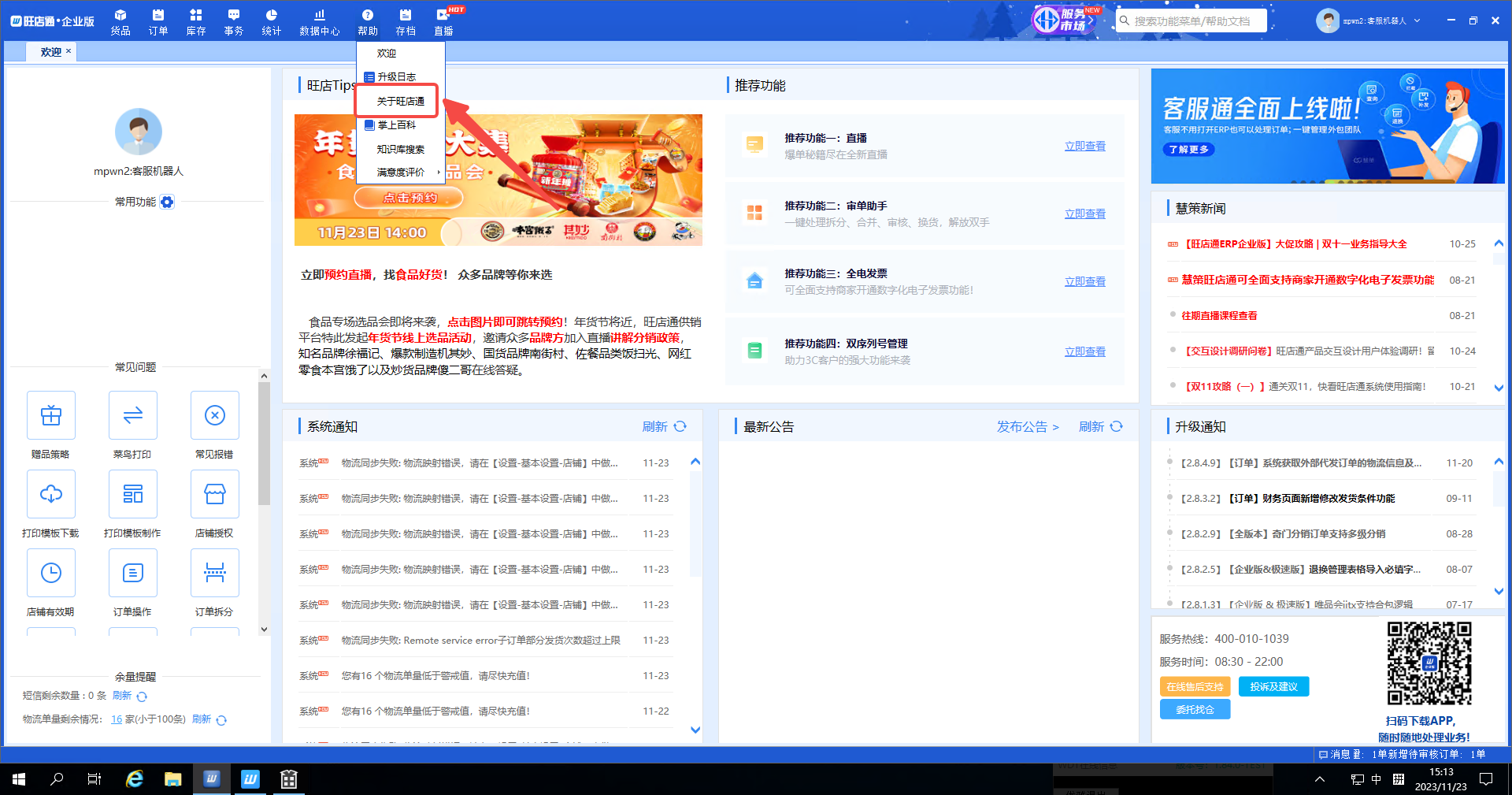
Task: Click the 点击预约 banner button
Action: pyautogui.click(x=409, y=198)
